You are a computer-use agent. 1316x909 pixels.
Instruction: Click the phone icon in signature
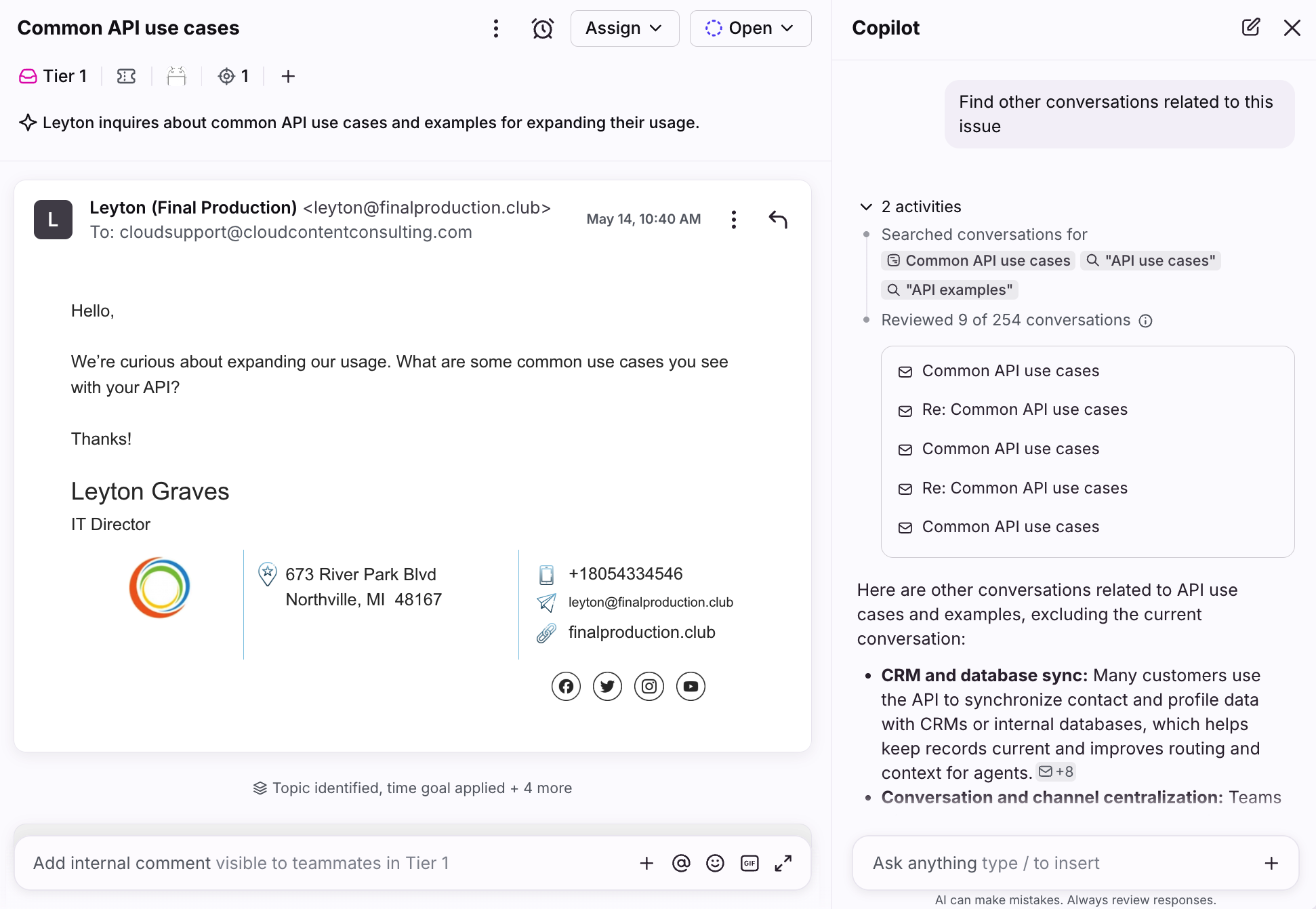click(546, 575)
